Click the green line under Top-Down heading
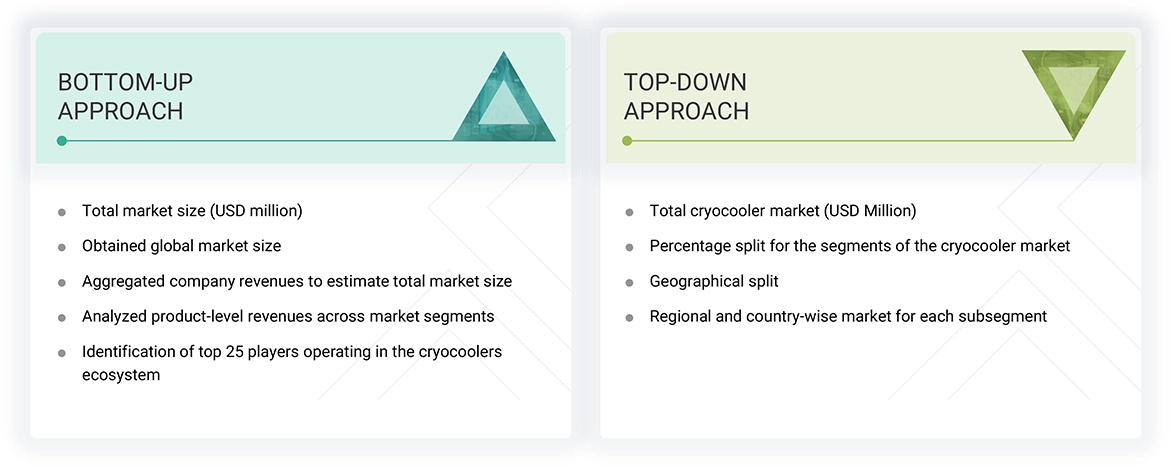Screen dimensions: 1170x467 [850, 141]
